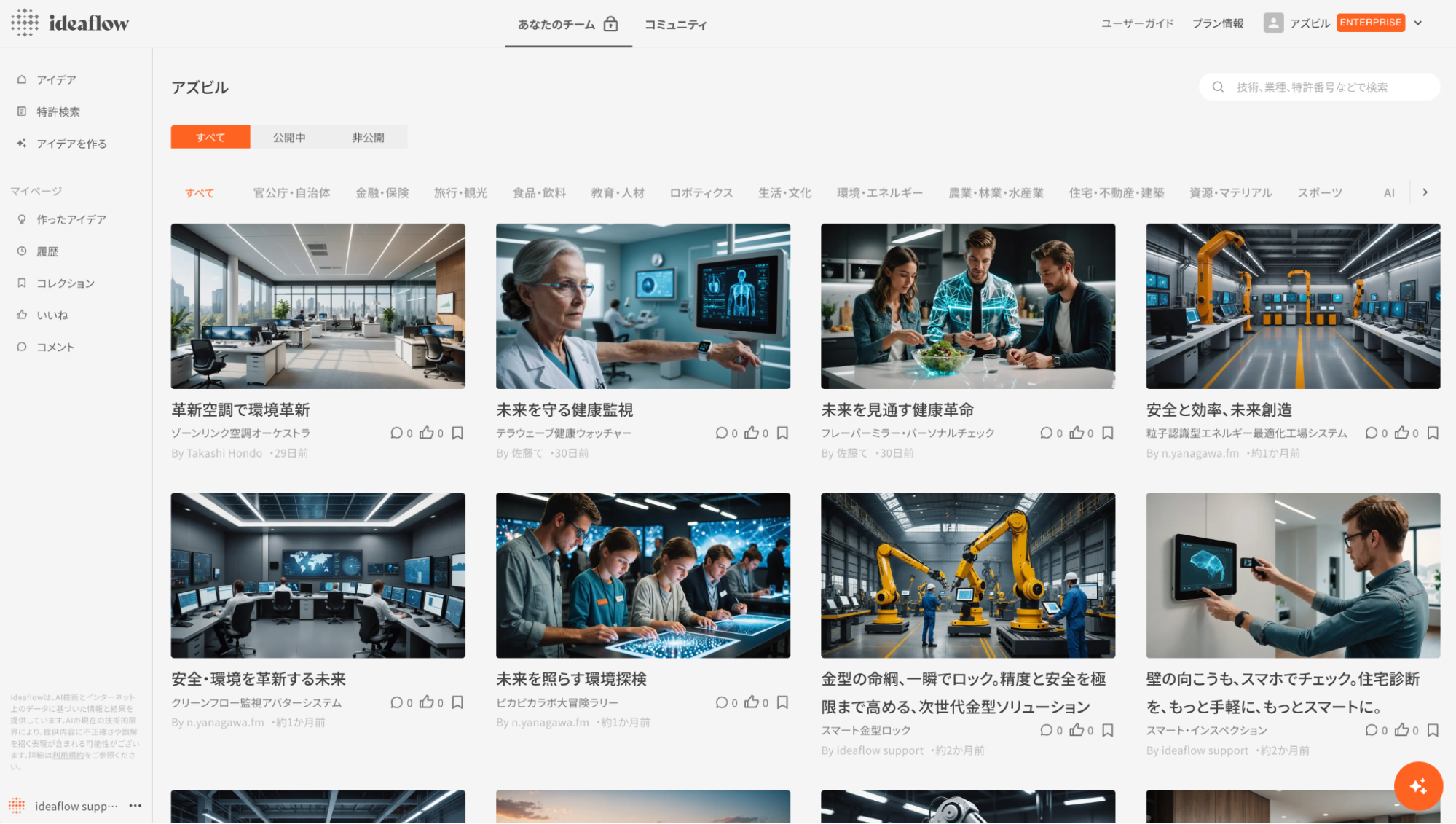The image size is (1456, 824).
Task: Select the ロボティクス category filter
Action: (701, 193)
